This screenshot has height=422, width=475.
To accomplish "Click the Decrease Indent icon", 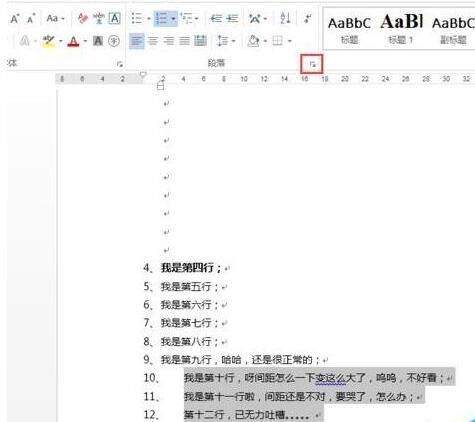I will pyautogui.click(x=216, y=18).
